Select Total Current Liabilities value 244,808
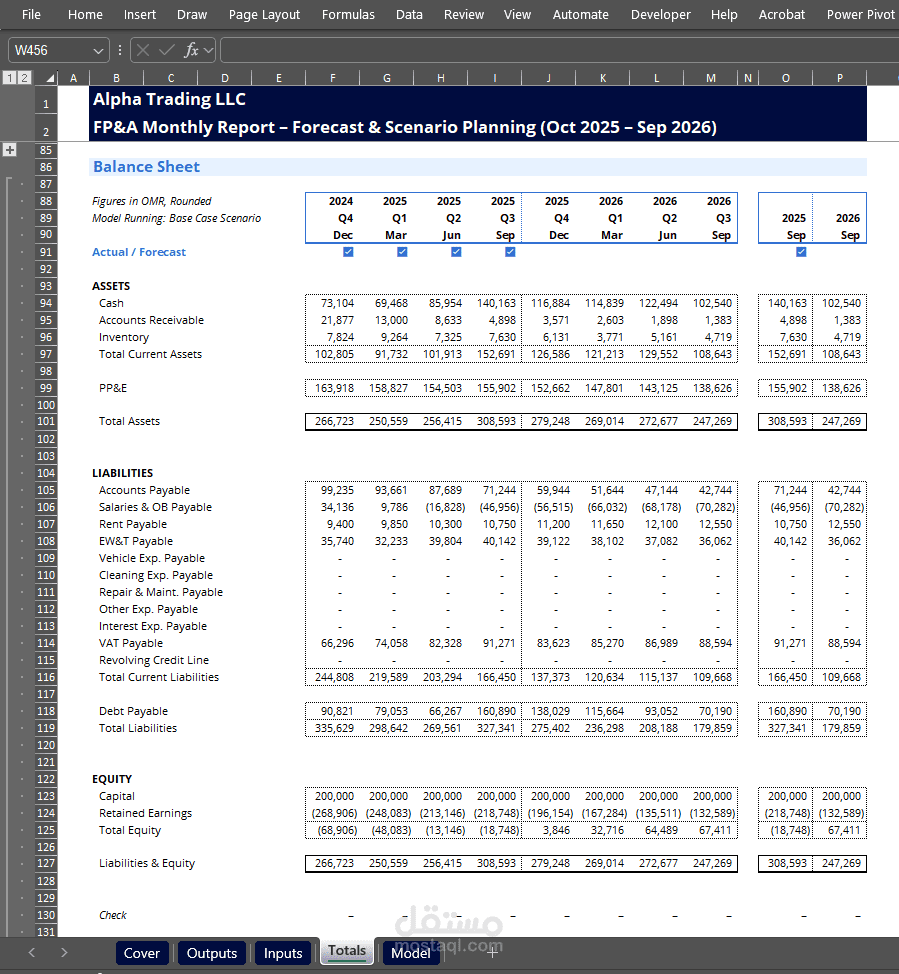899x974 pixels. [334, 677]
